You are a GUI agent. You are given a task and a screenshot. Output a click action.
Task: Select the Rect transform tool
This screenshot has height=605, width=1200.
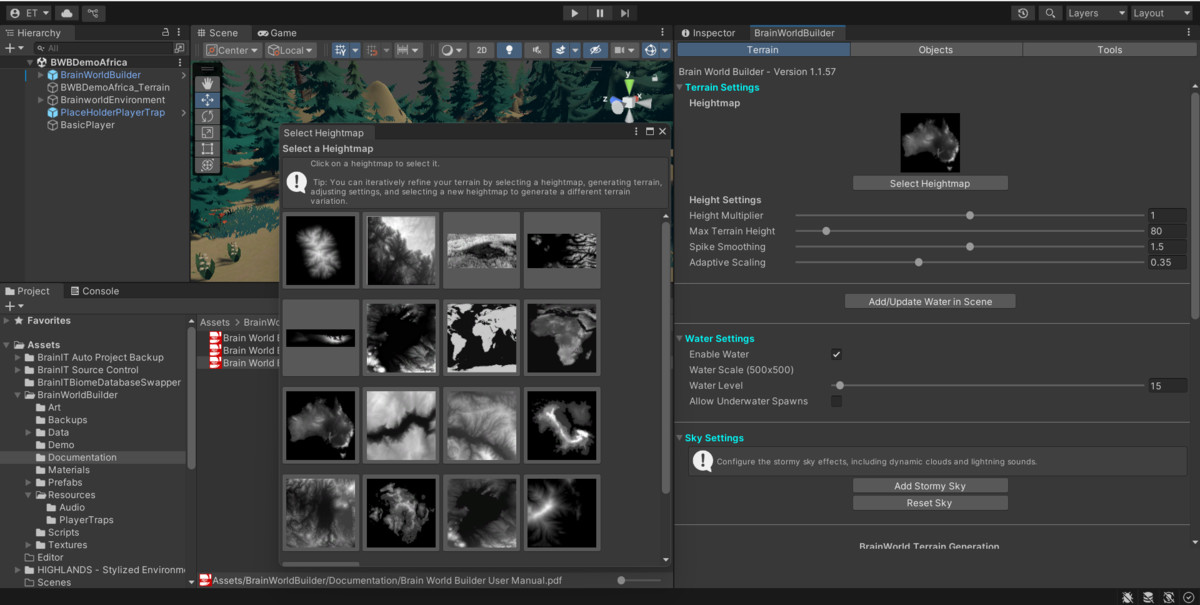tap(207, 148)
